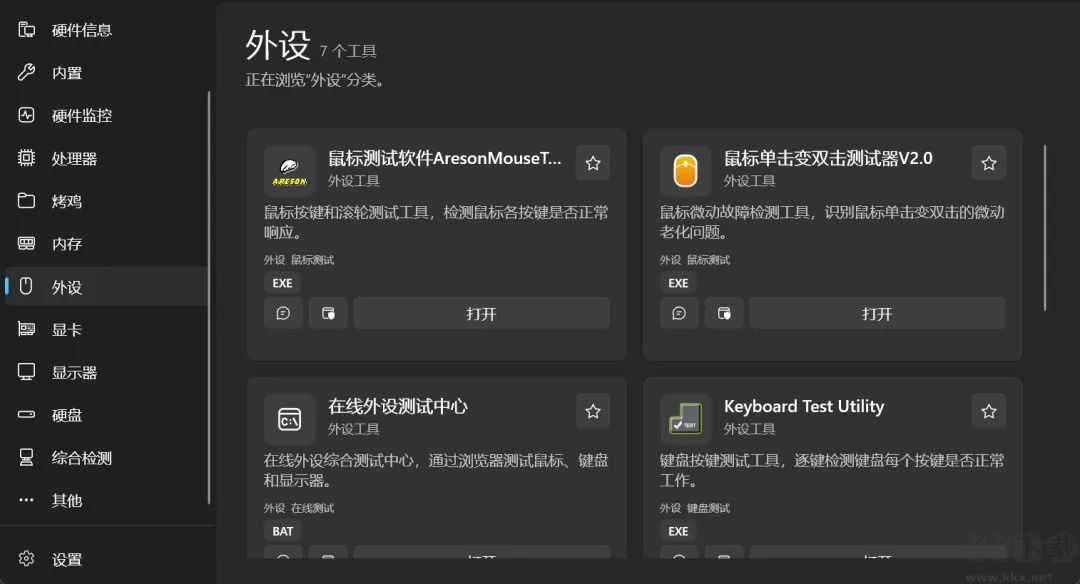Click the BAT tag on 在线外设测试中心 card

(x=282, y=531)
